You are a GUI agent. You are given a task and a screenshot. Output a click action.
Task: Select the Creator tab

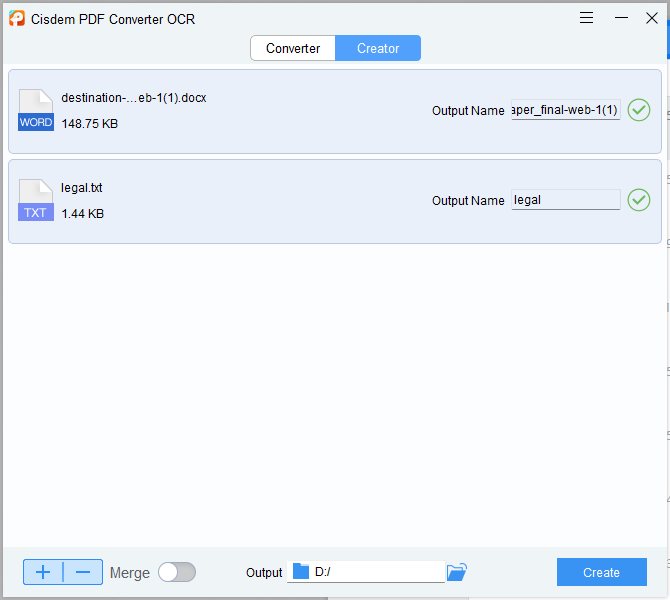[x=378, y=48]
